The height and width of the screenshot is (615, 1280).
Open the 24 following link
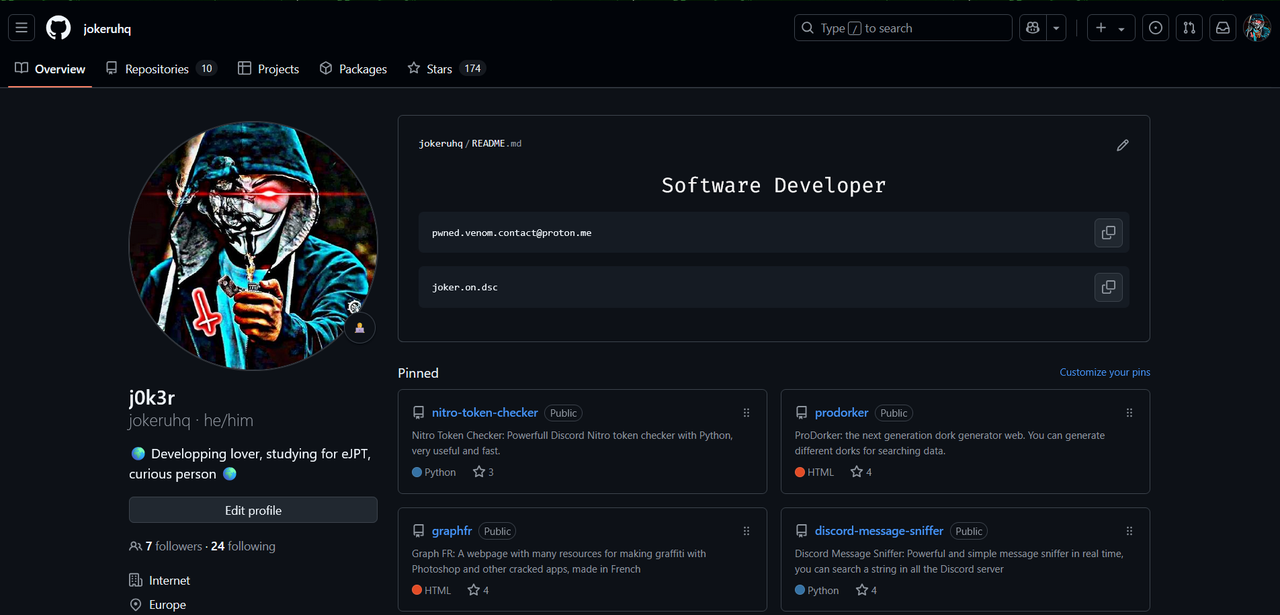pyautogui.click(x=243, y=546)
